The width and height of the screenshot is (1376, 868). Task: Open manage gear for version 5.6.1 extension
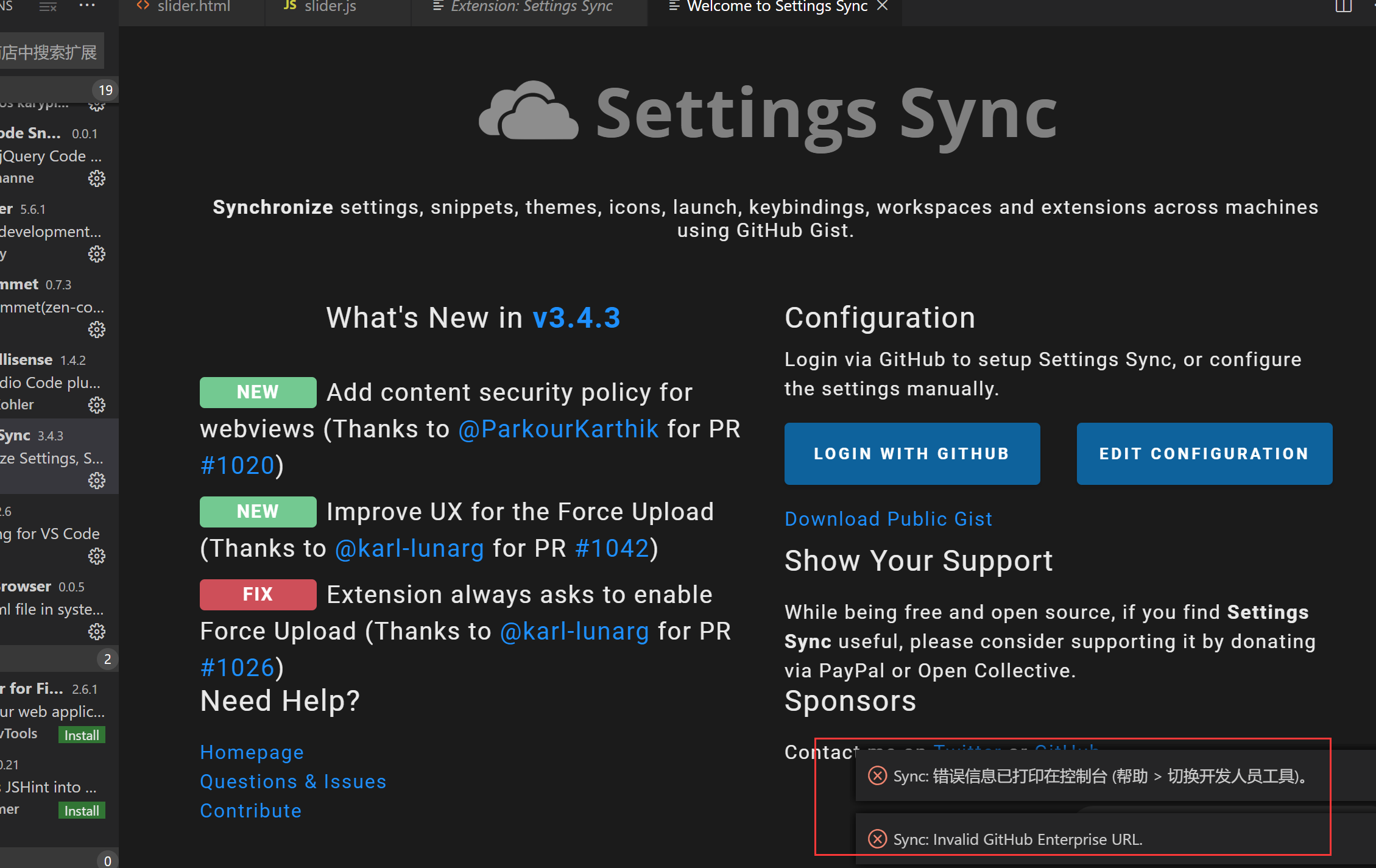click(97, 254)
